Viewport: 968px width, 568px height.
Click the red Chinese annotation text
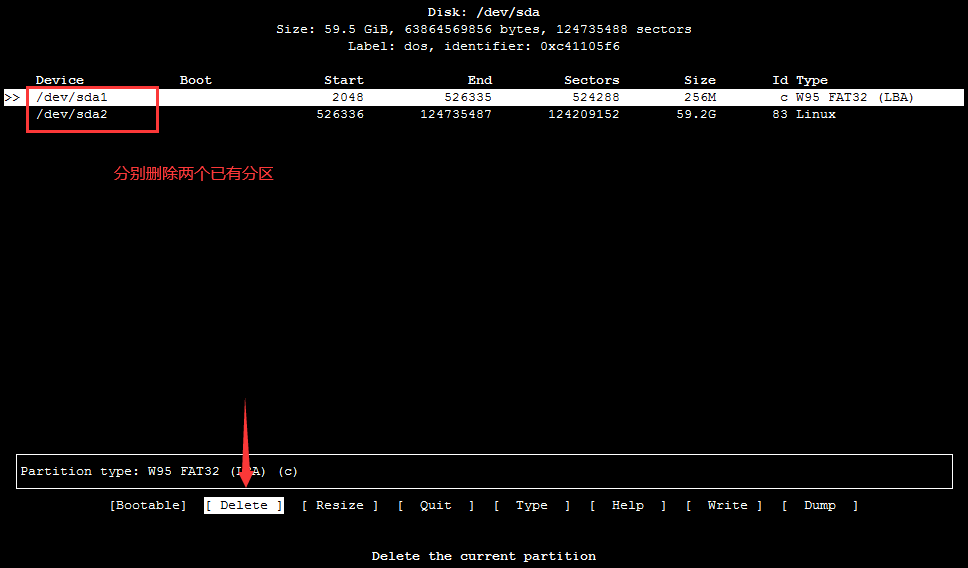[x=193, y=173]
